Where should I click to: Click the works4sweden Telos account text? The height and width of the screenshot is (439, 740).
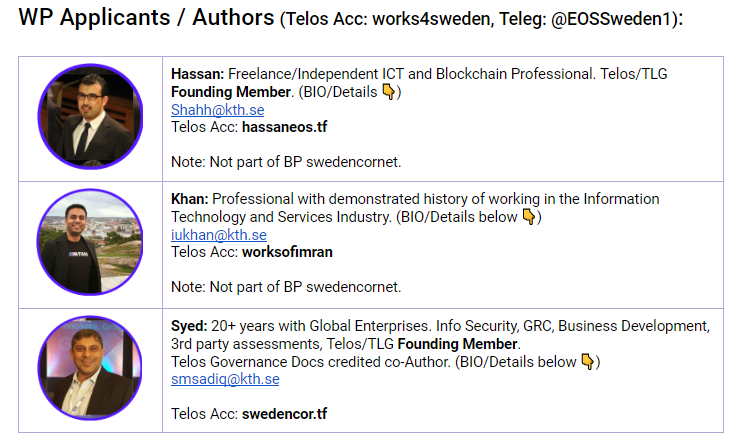tap(431, 19)
